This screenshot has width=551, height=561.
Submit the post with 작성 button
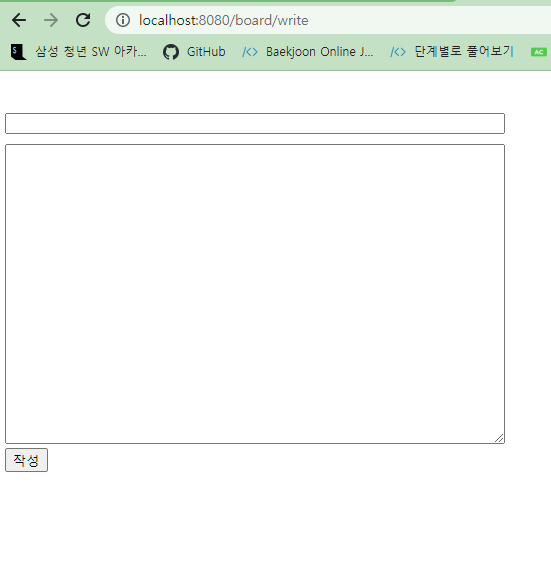click(x=26, y=460)
